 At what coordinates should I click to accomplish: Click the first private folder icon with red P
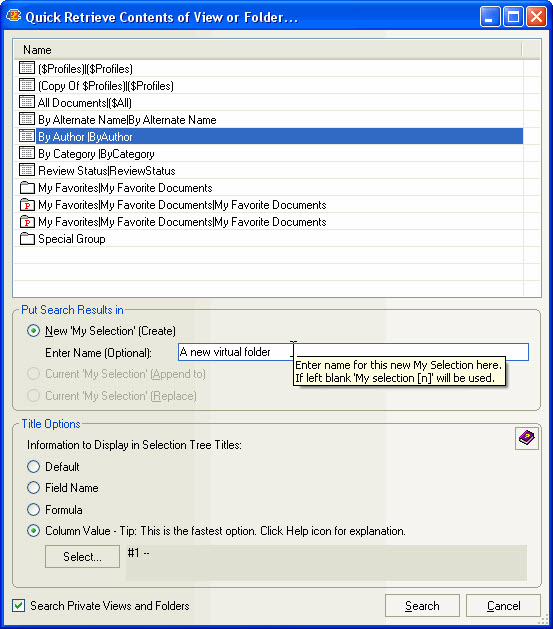27,205
